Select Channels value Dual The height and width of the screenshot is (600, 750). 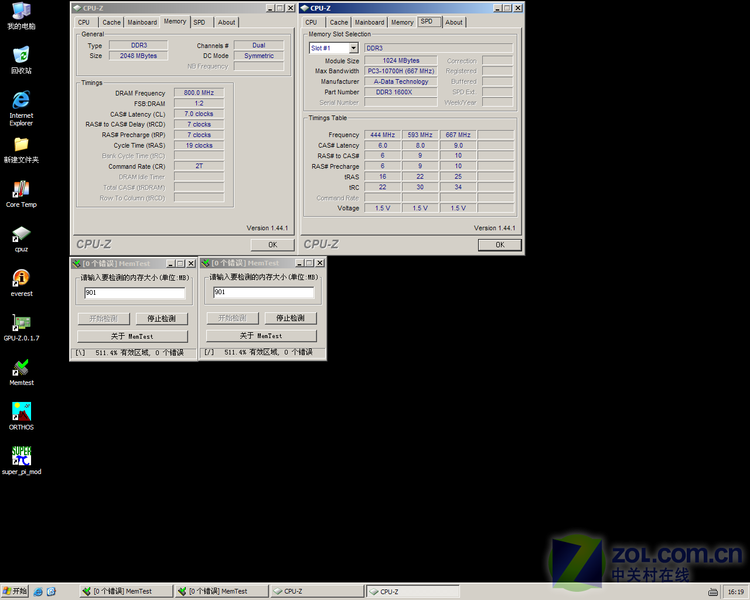click(259, 45)
